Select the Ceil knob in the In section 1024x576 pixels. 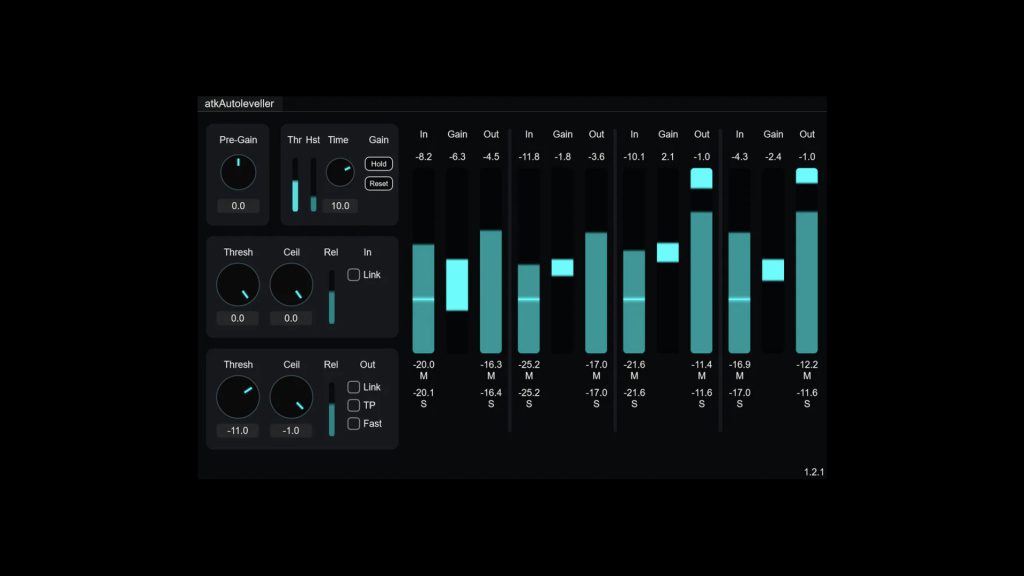291,285
